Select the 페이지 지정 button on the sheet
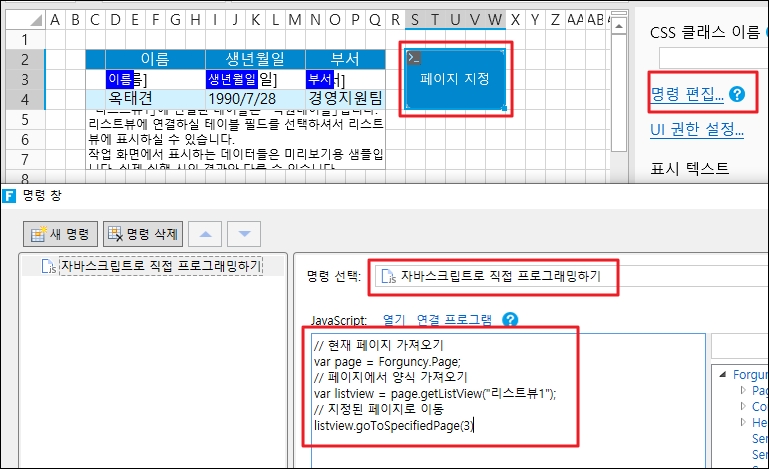This screenshot has width=769, height=469. (455, 77)
